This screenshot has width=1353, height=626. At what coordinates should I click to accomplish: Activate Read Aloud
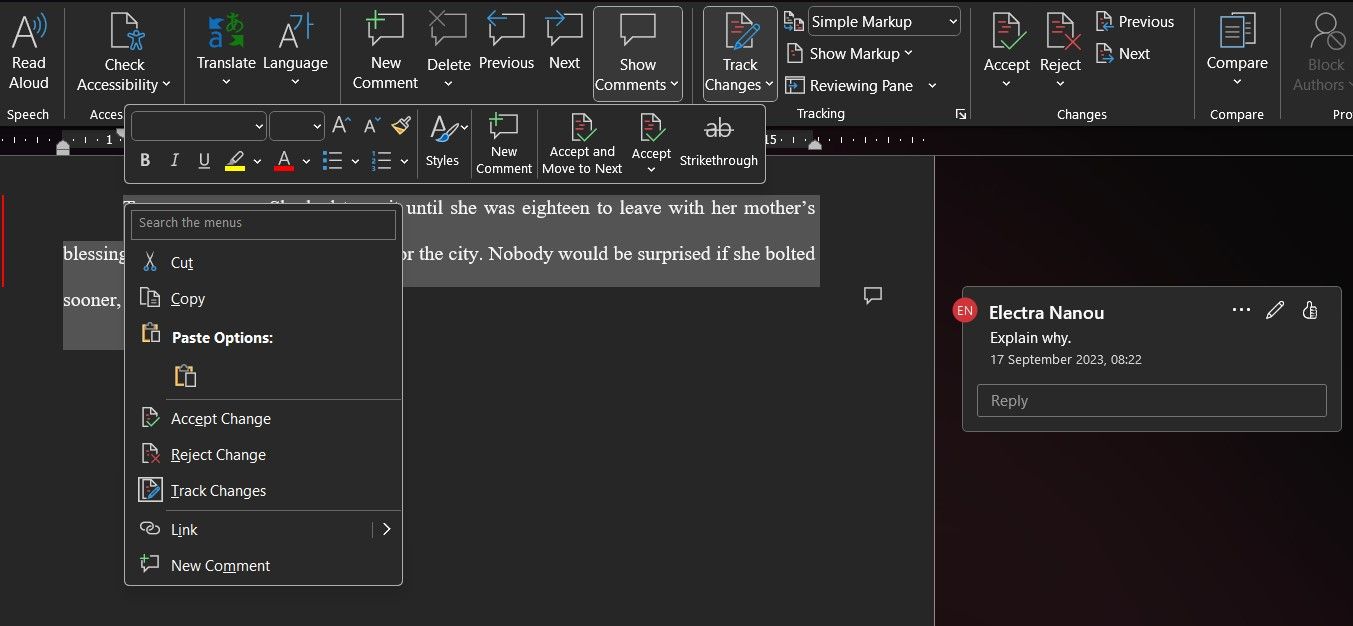tap(28, 50)
